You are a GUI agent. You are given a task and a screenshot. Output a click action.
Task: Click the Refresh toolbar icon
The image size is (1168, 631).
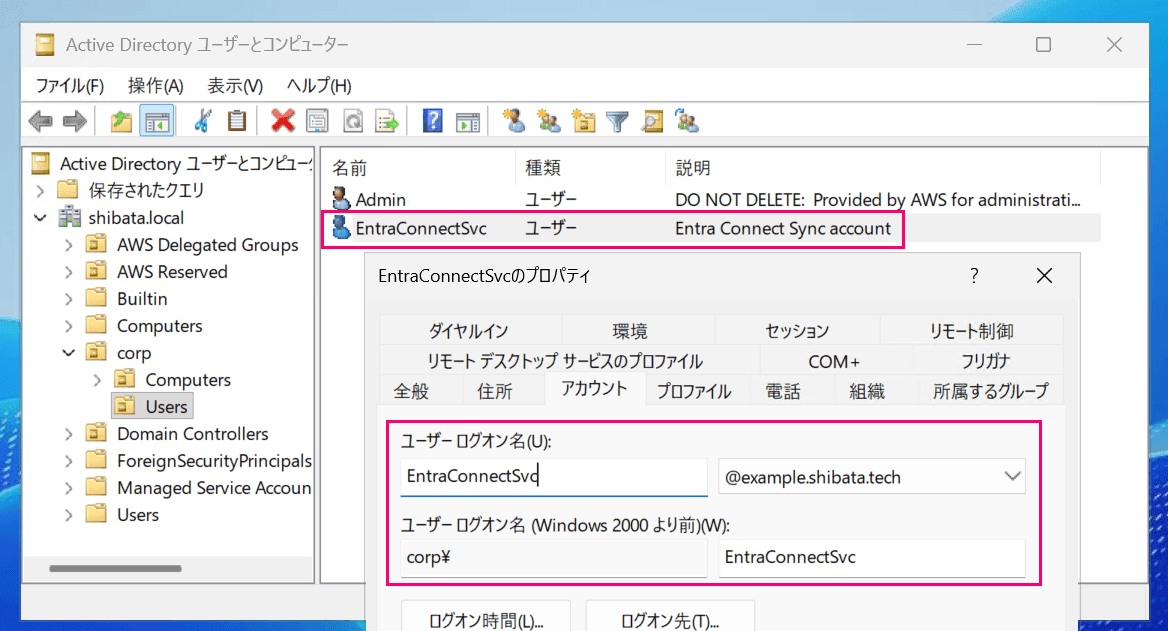pyautogui.click(x=353, y=121)
